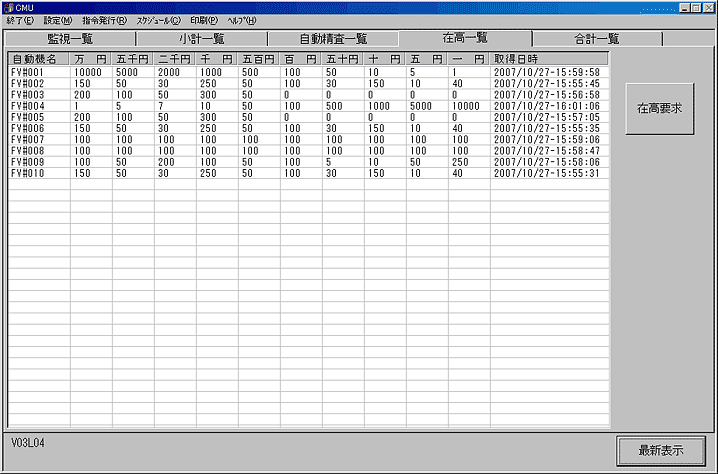Switch to the 自動精査一覧 tab
Image resolution: width=718 pixels, height=474 pixels.
[x=333, y=39]
